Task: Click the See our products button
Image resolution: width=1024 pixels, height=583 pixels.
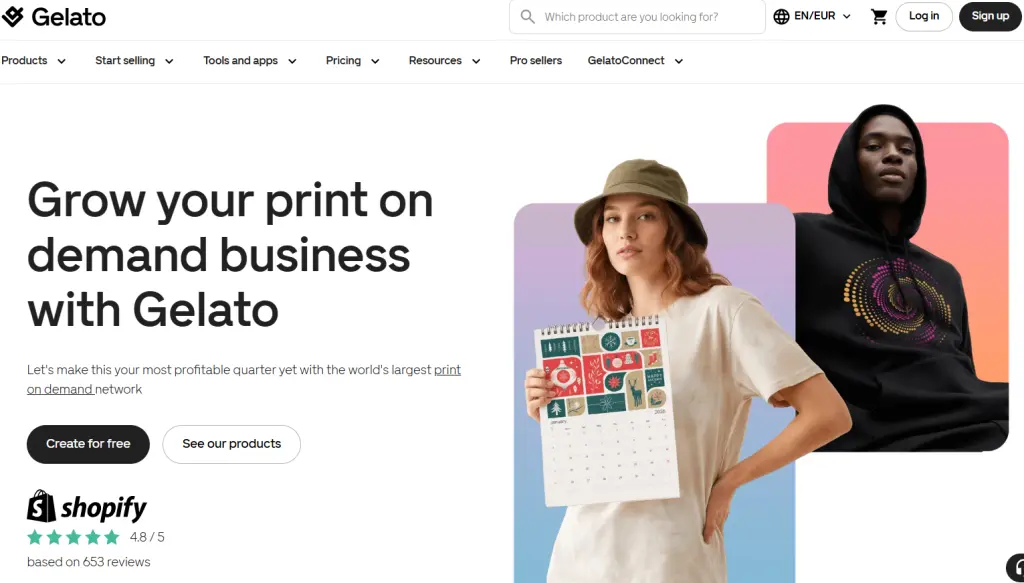Action: click(231, 444)
